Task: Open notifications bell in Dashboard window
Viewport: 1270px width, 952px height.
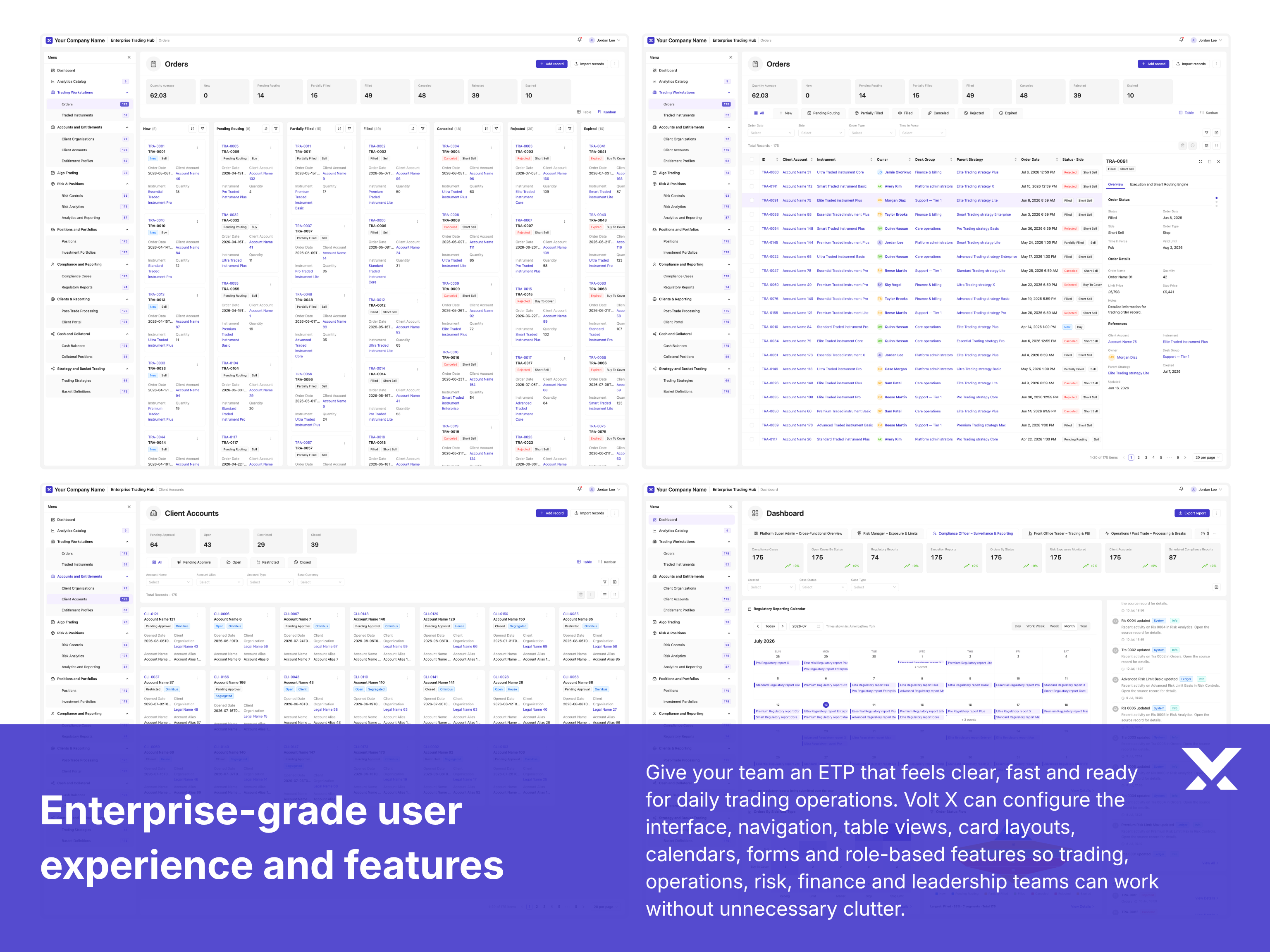Action: tap(1181, 490)
